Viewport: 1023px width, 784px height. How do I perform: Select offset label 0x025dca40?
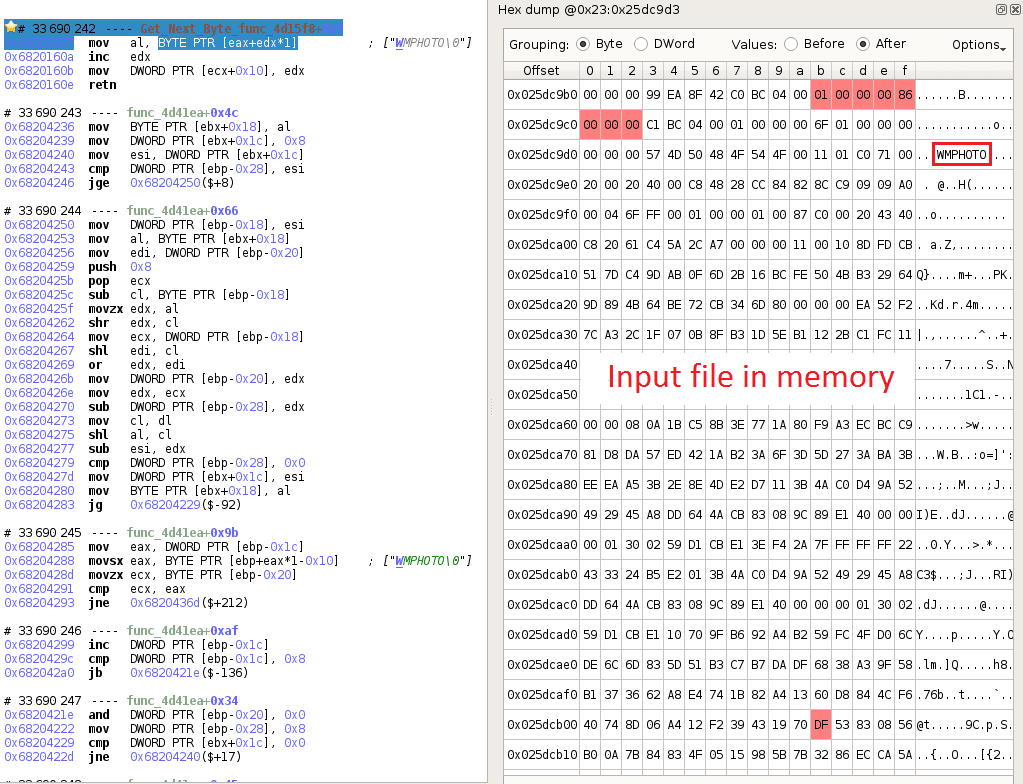pyautogui.click(x=541, y=365)
